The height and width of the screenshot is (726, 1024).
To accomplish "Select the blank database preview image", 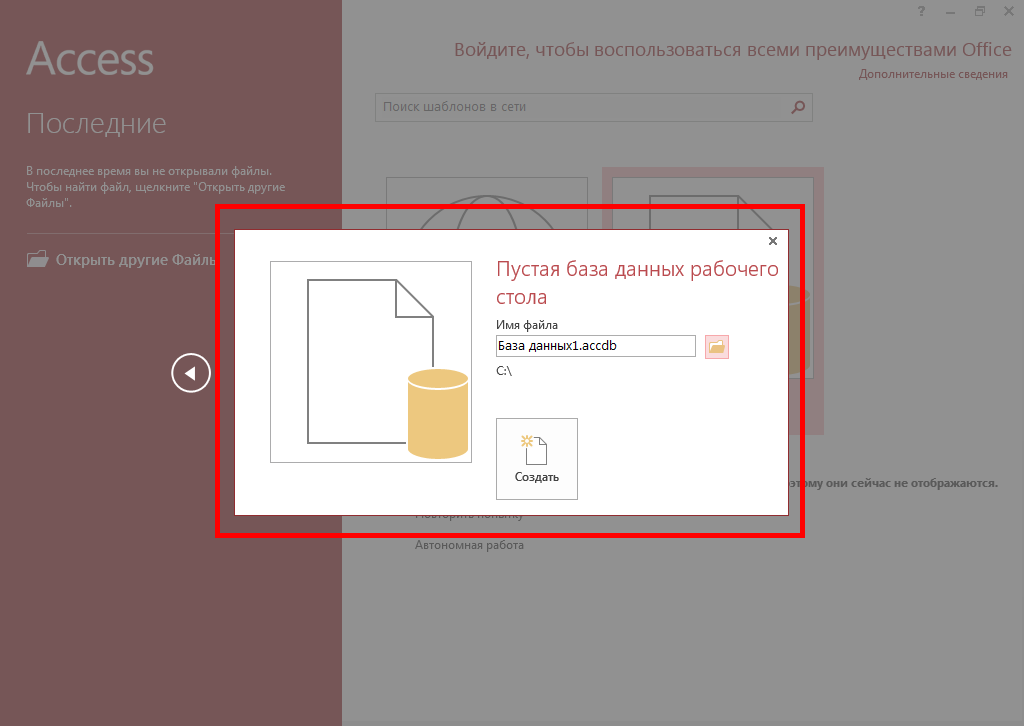I will tap(371, 362).
